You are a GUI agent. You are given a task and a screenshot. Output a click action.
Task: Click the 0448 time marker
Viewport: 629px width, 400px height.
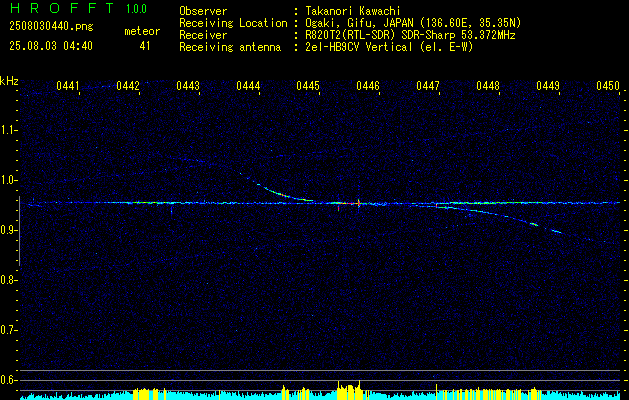pos(488,85)
